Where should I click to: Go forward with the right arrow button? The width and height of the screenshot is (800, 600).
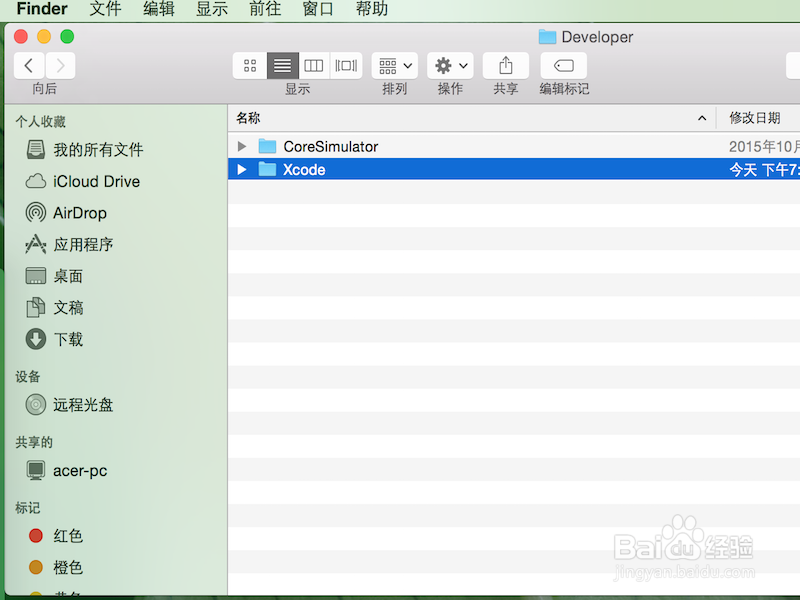[x=60, y=65]
